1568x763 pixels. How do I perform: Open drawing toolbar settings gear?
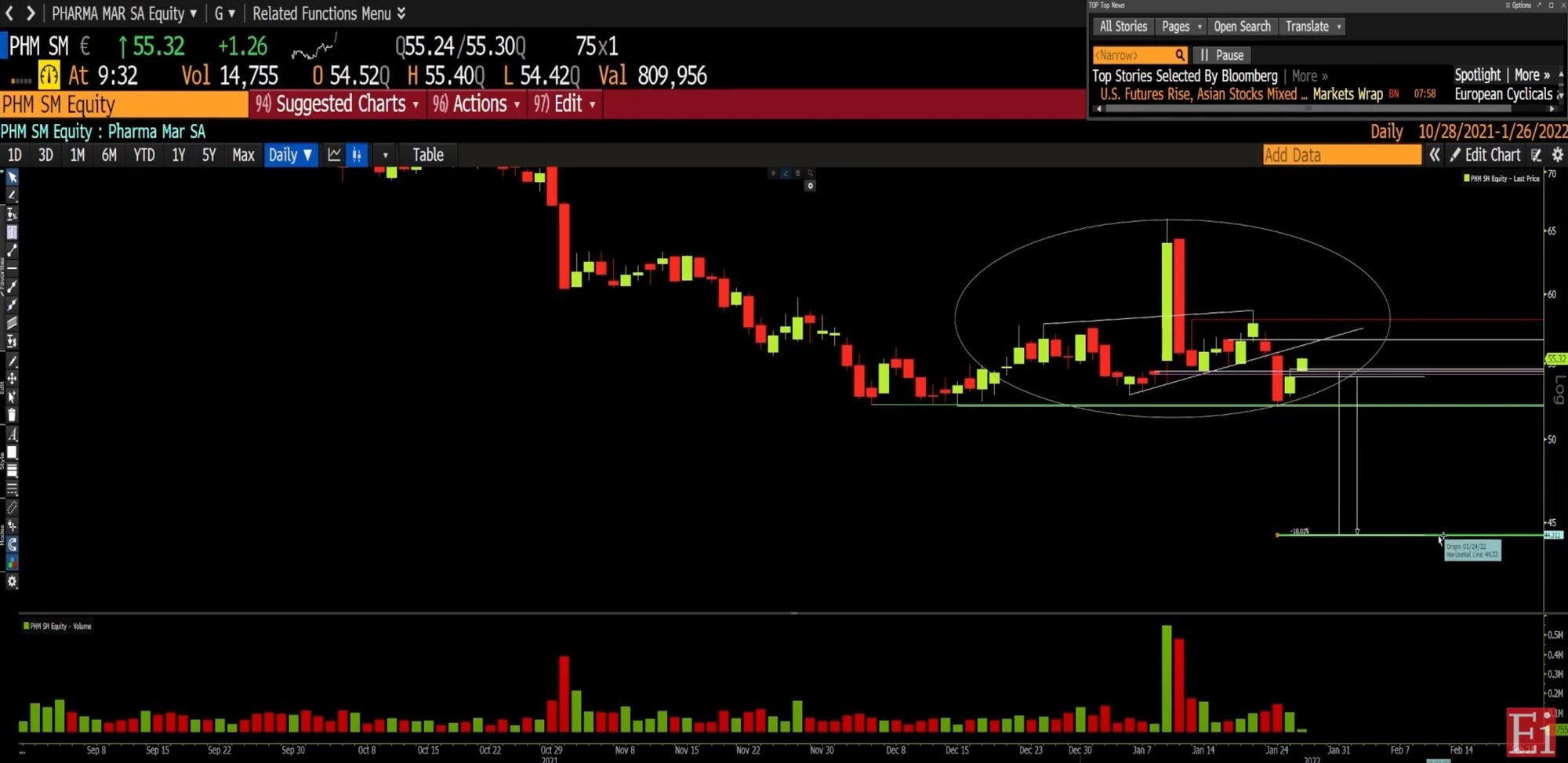13,582
